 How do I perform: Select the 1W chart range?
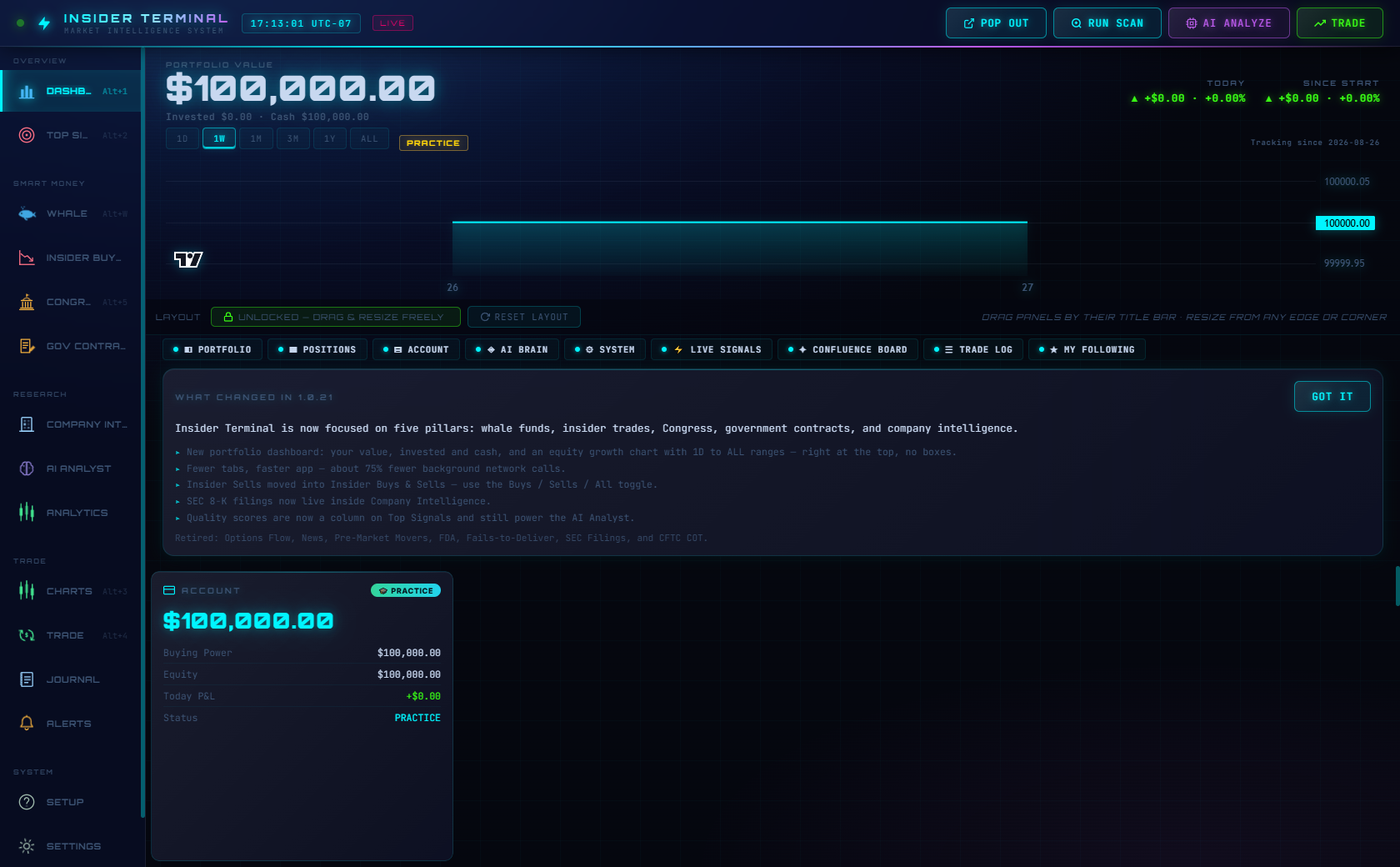point(219,138)
